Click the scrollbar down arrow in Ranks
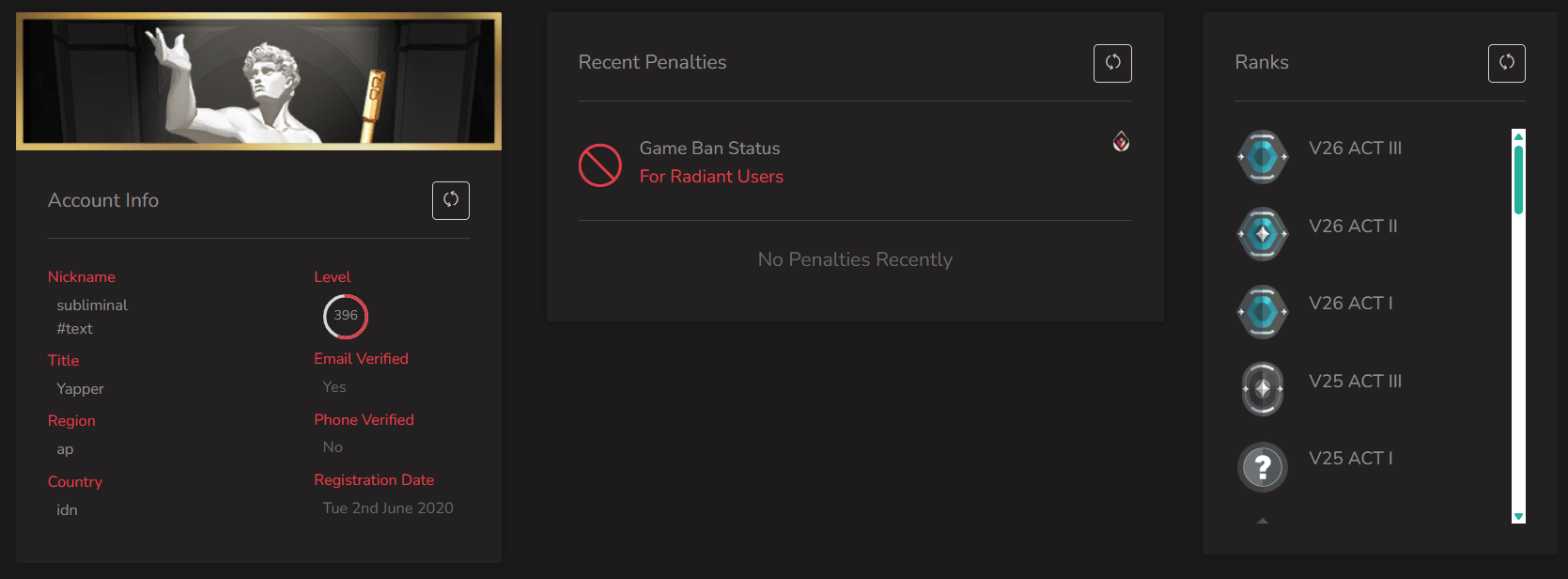The height and width of the screenshot is (579, 1568). [x=1518, y=516]
